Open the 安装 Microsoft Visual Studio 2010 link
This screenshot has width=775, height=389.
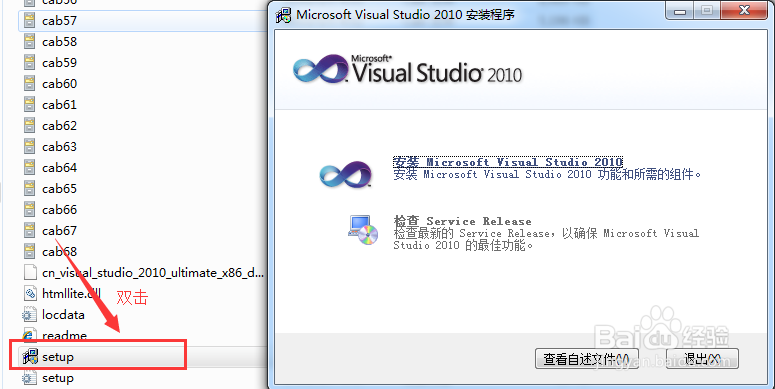(508, 162)
